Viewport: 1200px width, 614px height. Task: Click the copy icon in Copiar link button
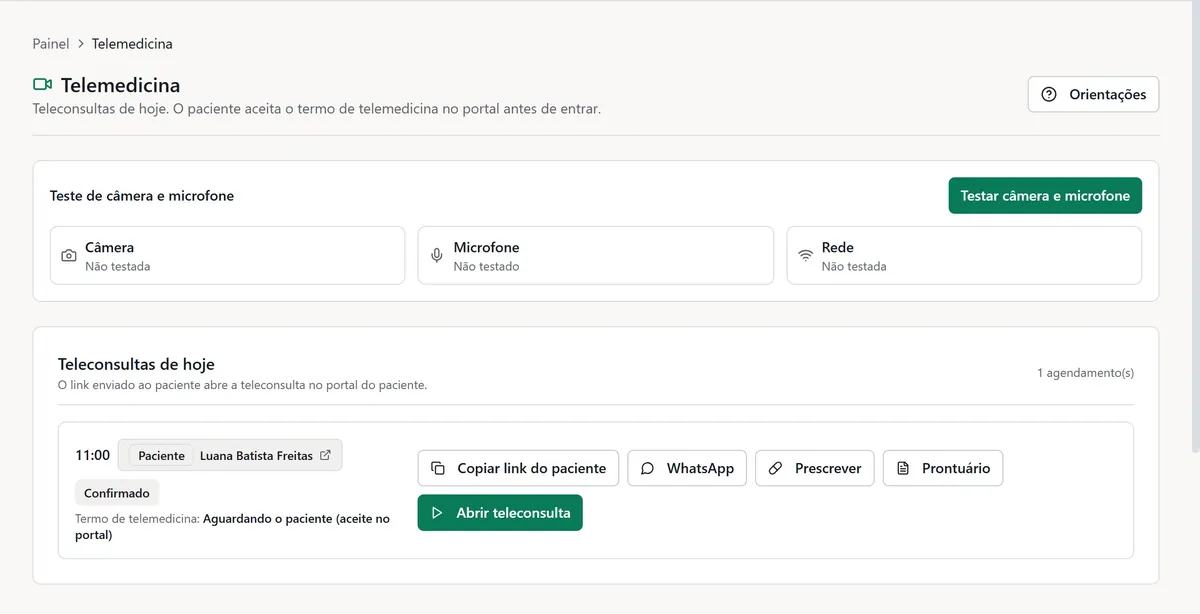coord(438,468)
